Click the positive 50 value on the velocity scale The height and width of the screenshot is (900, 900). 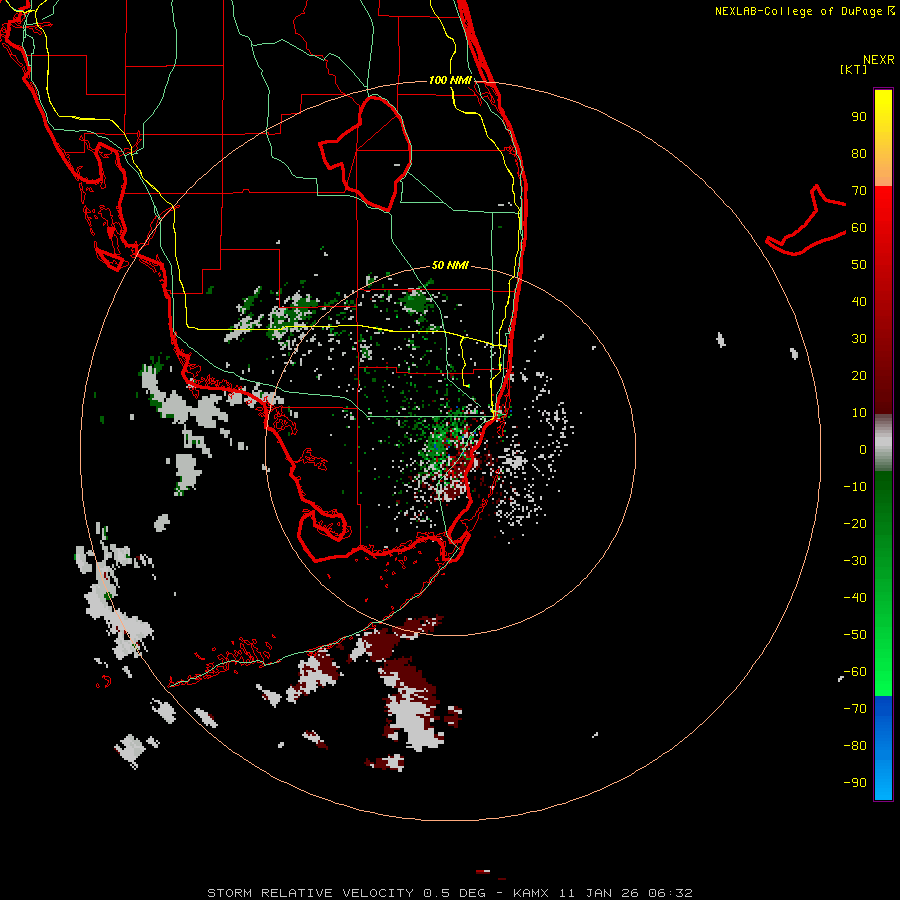pyautogui.click(x=859, y=265)
